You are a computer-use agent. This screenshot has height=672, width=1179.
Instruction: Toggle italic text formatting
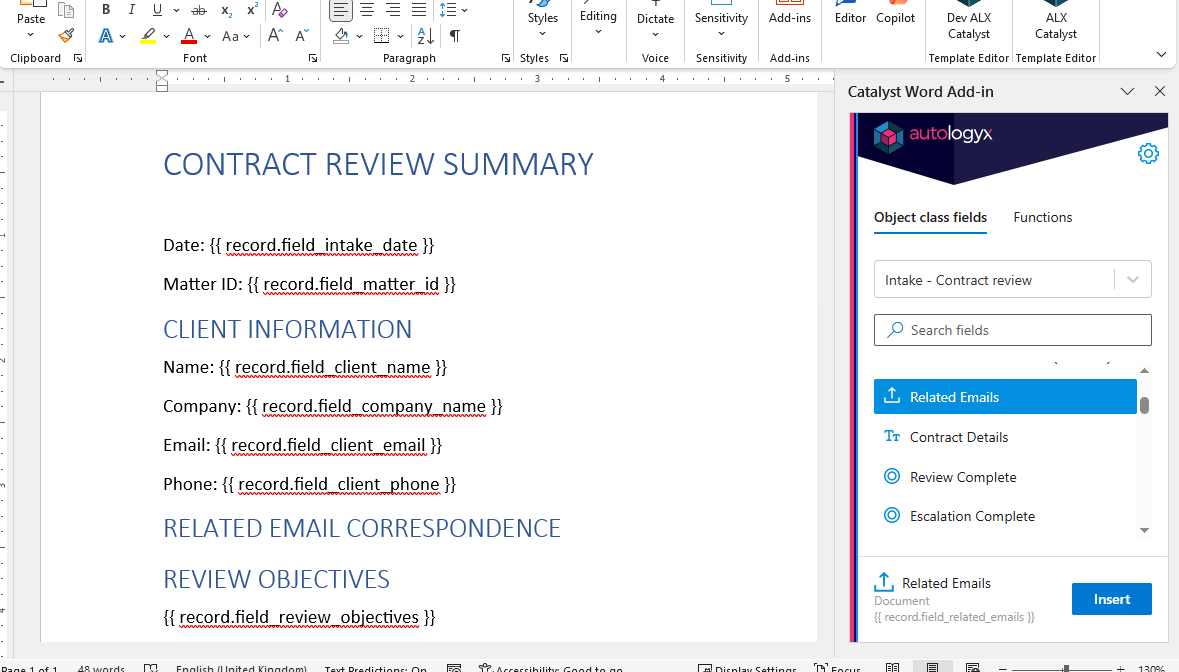(x=132, y=10)
